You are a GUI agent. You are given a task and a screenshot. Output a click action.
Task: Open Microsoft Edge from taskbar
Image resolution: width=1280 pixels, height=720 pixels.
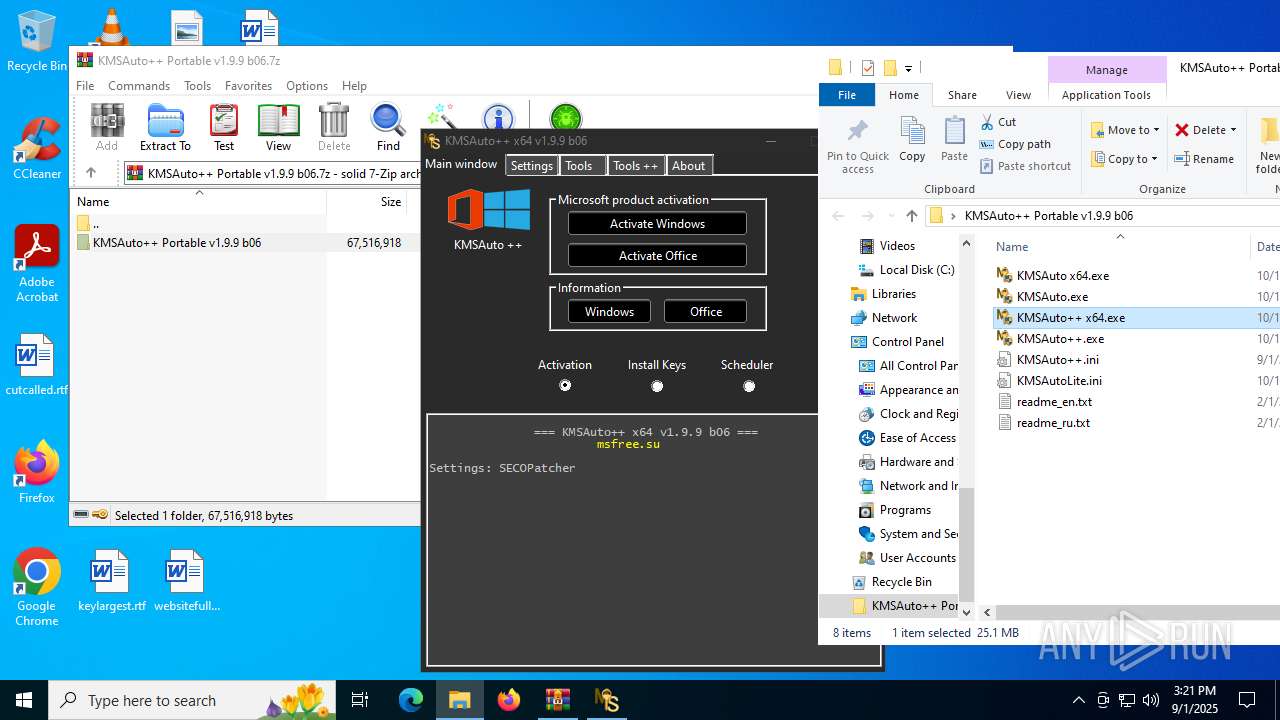[411, 700]
